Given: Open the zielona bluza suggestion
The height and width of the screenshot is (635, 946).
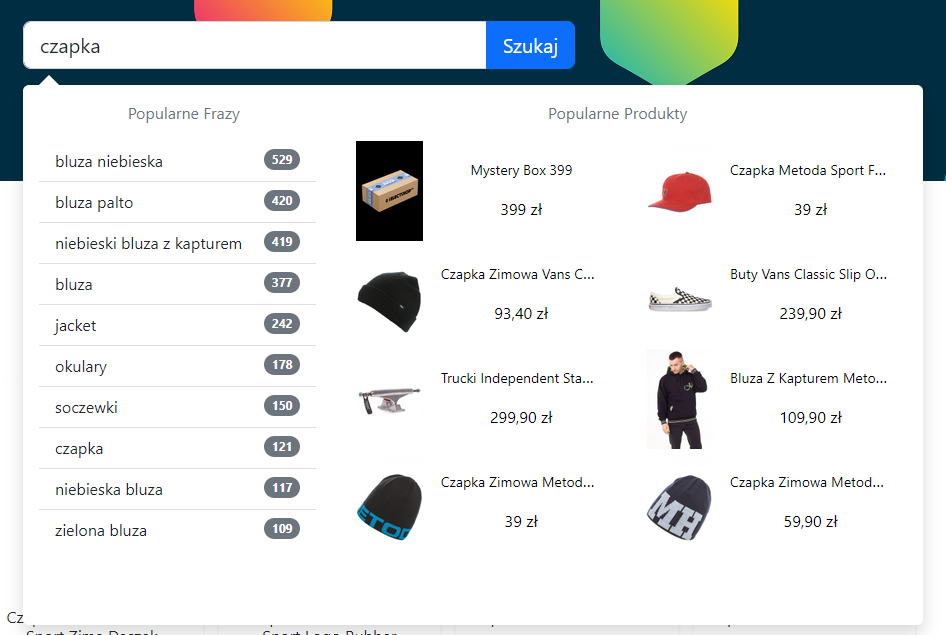Looking at the screenshot, I should pyautogui.click(x=177, y=530).
